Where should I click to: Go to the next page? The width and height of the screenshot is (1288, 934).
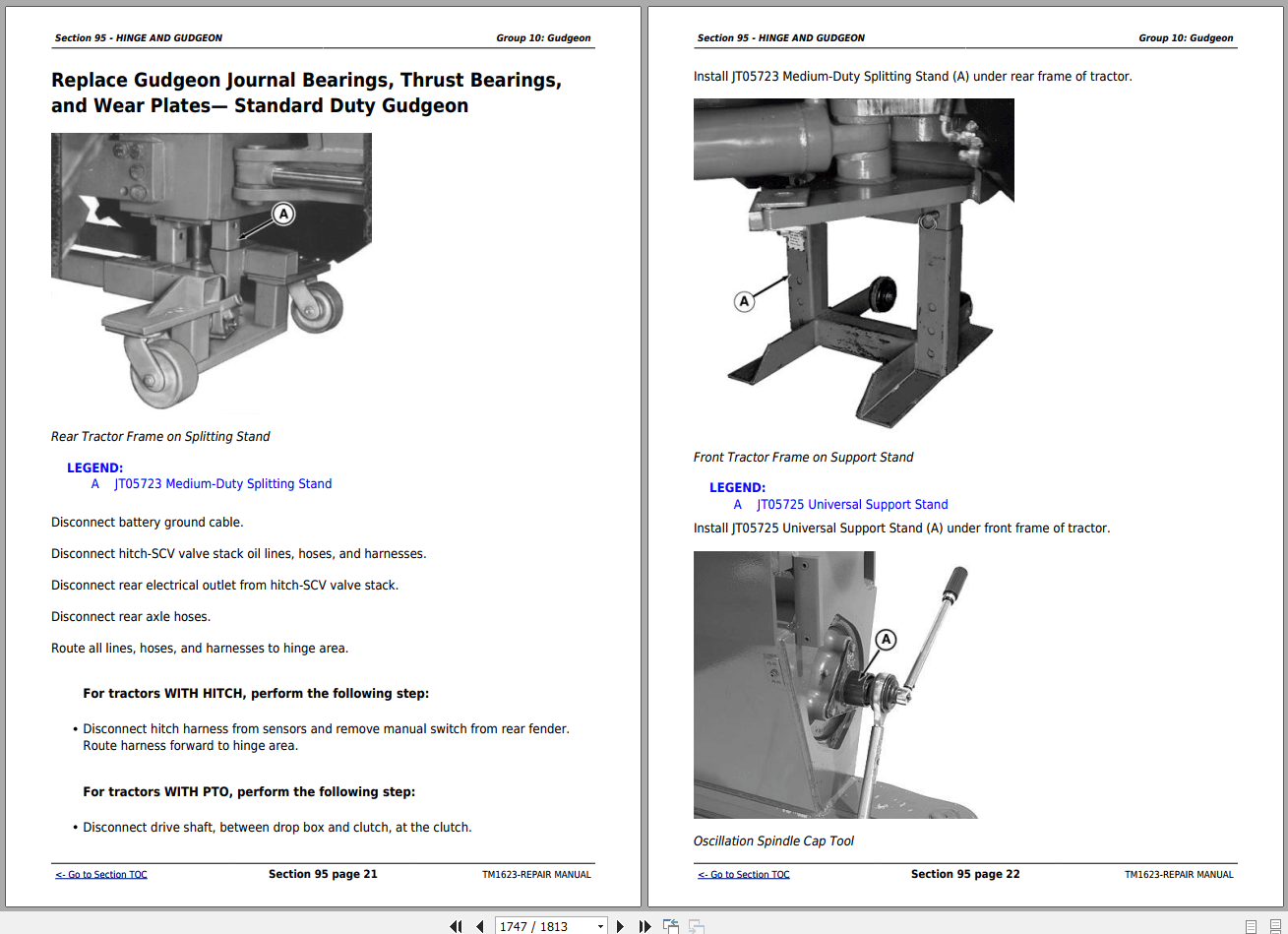point(620,926)
